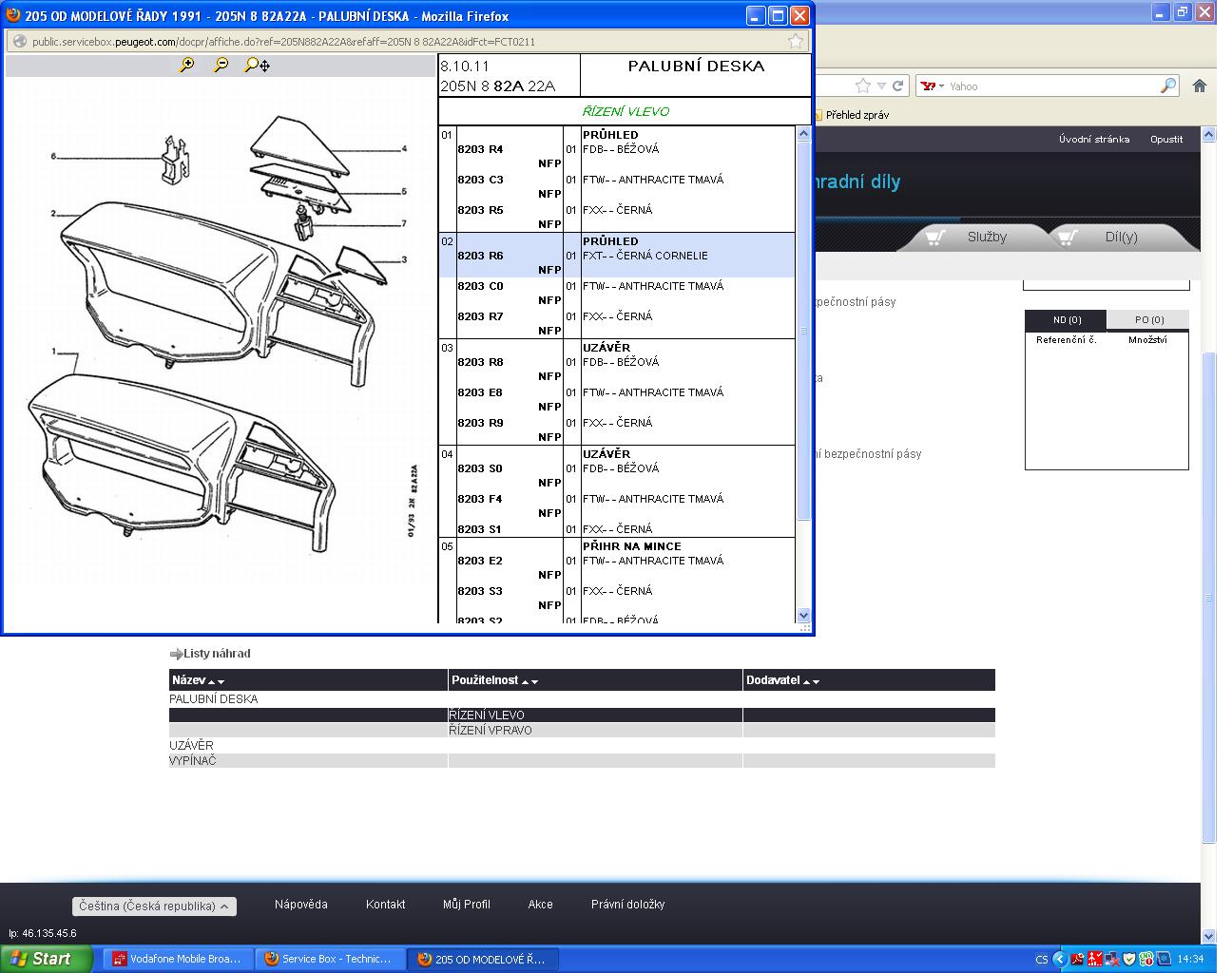Open the Yahoo search engine dropdown
This screenshot has width=1232, height=973.
933,86
